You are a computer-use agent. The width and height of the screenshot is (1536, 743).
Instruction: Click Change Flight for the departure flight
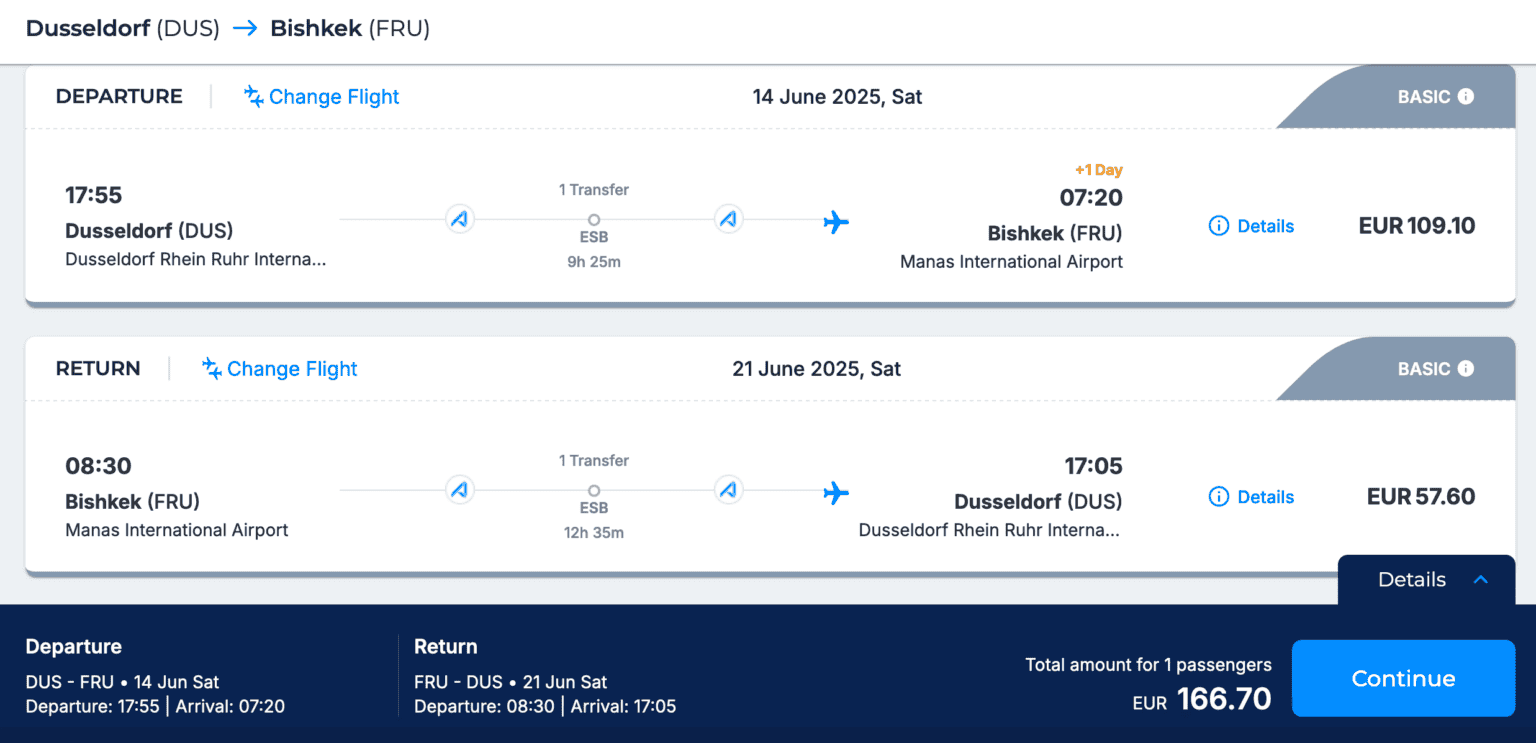pyautogui.click(x=333, y=97)
